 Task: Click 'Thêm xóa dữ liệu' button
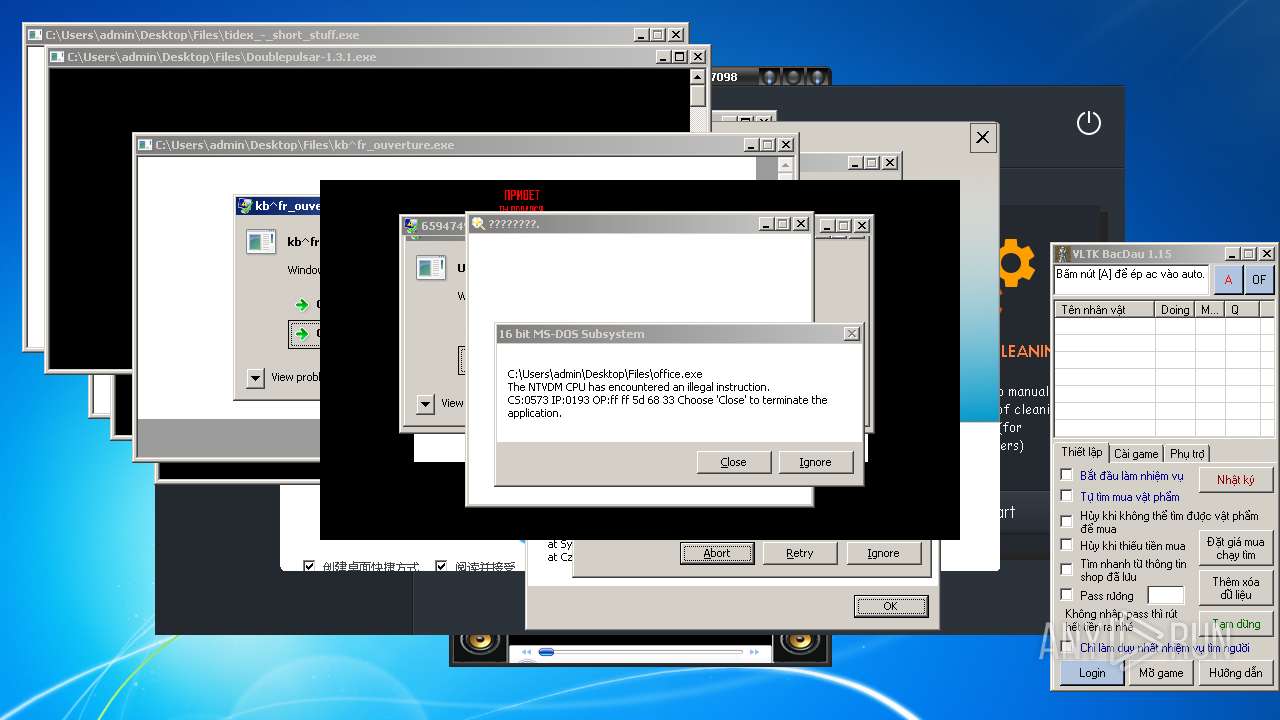click(x=1236, y=588)
